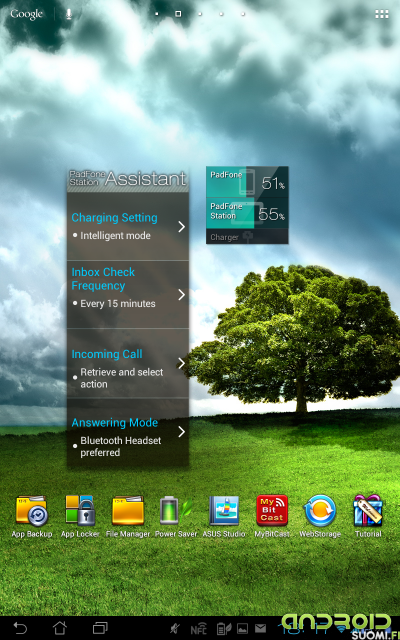Tap the PadFone 51% battery tile
Image resolution: width=400 pixels, height=640 pixels.
click(x=247, y=182)
